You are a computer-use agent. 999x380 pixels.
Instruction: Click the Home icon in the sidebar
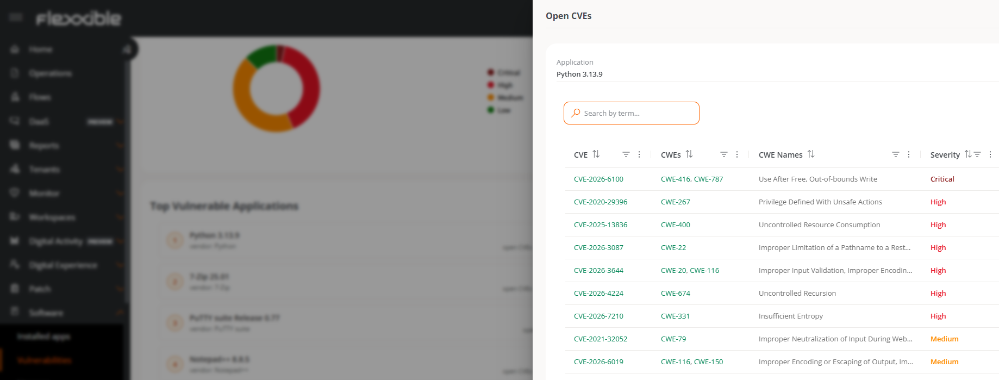point(15,49)
